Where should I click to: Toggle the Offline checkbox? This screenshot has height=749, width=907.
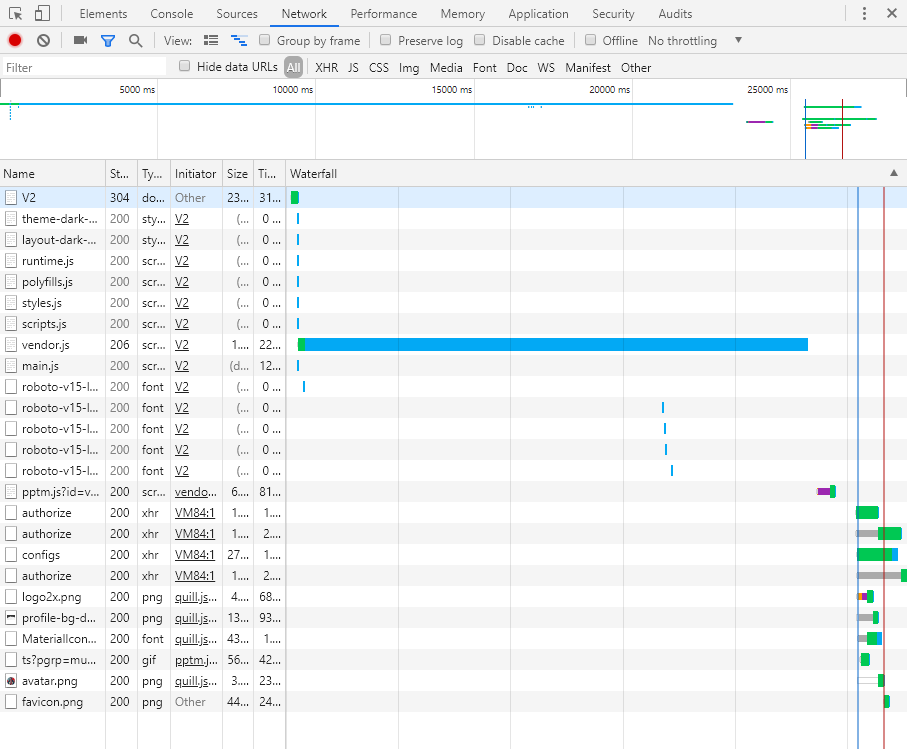click(x=590, y=40)
